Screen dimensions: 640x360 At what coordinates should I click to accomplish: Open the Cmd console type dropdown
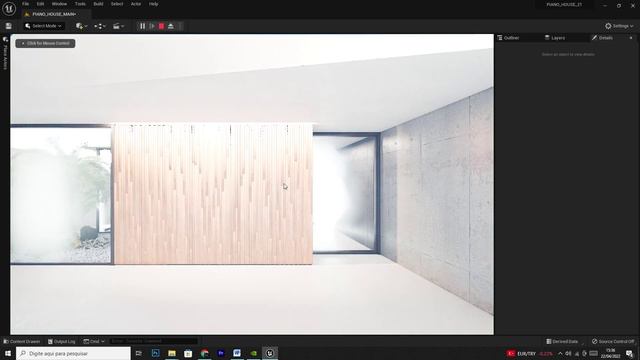point(94,341)
